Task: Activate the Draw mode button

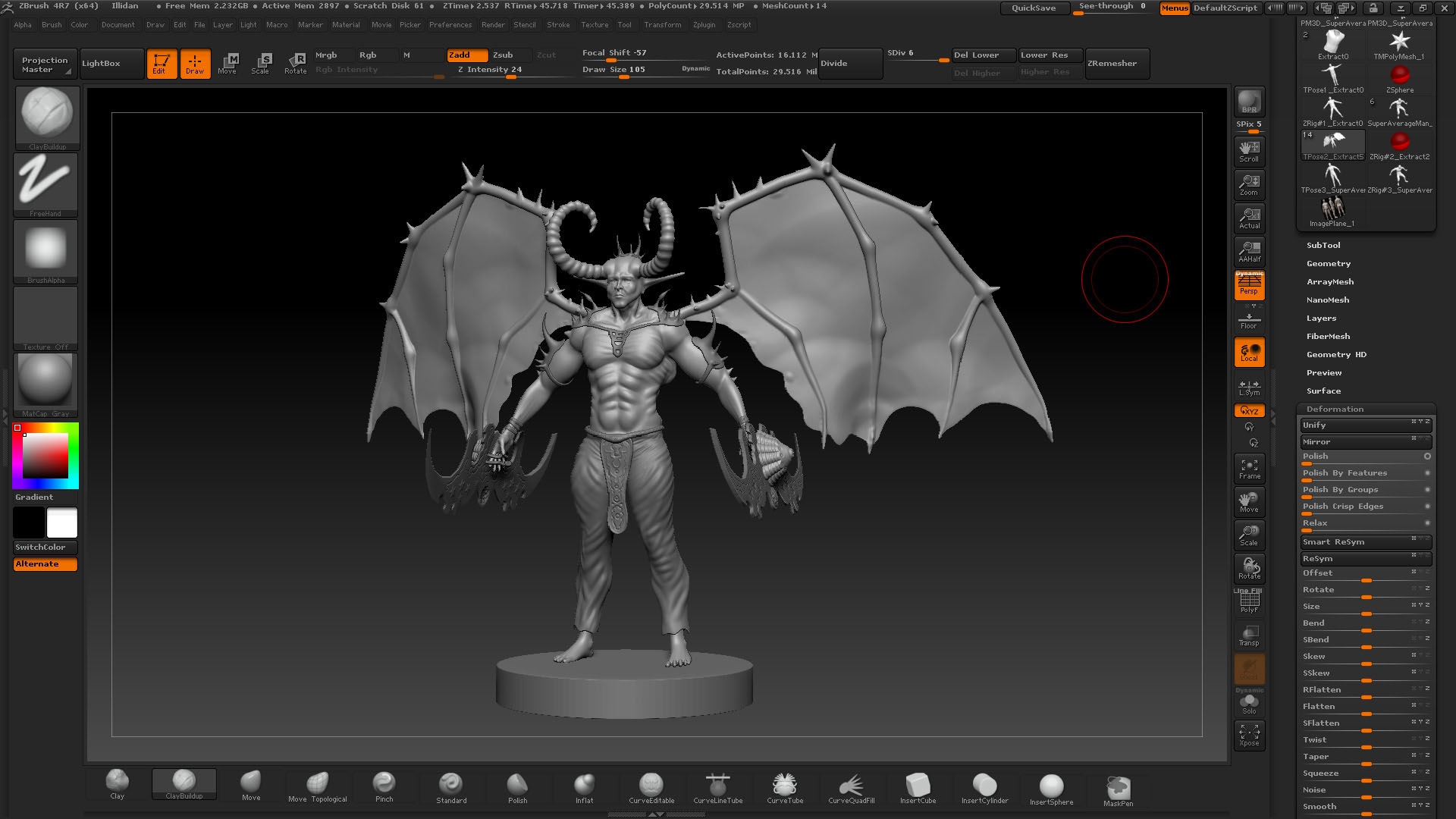Action: click(195, 64)
